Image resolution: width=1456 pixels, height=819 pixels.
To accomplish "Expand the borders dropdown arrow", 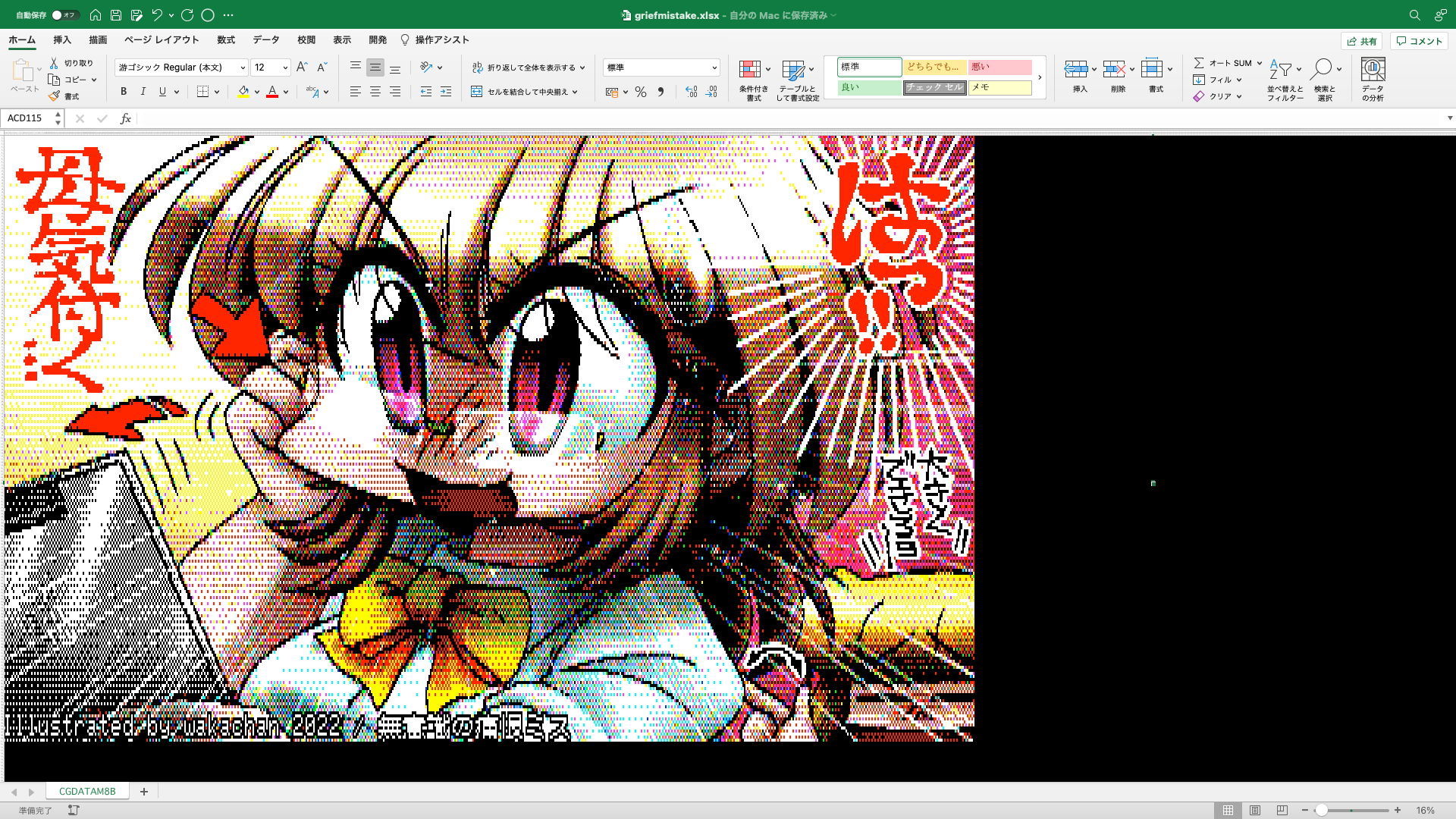I will pos(217,92).
